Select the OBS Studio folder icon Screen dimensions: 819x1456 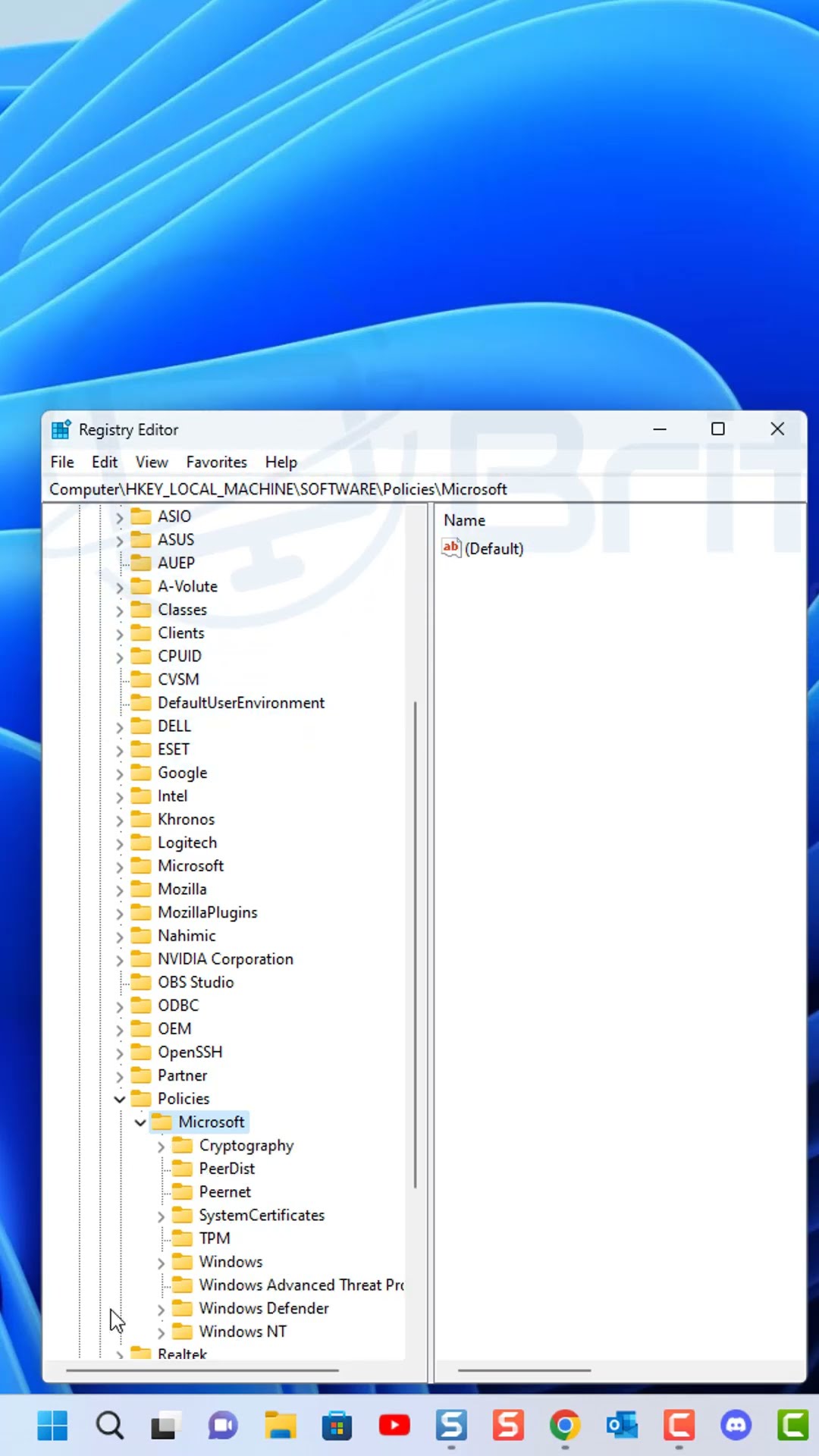141,982
